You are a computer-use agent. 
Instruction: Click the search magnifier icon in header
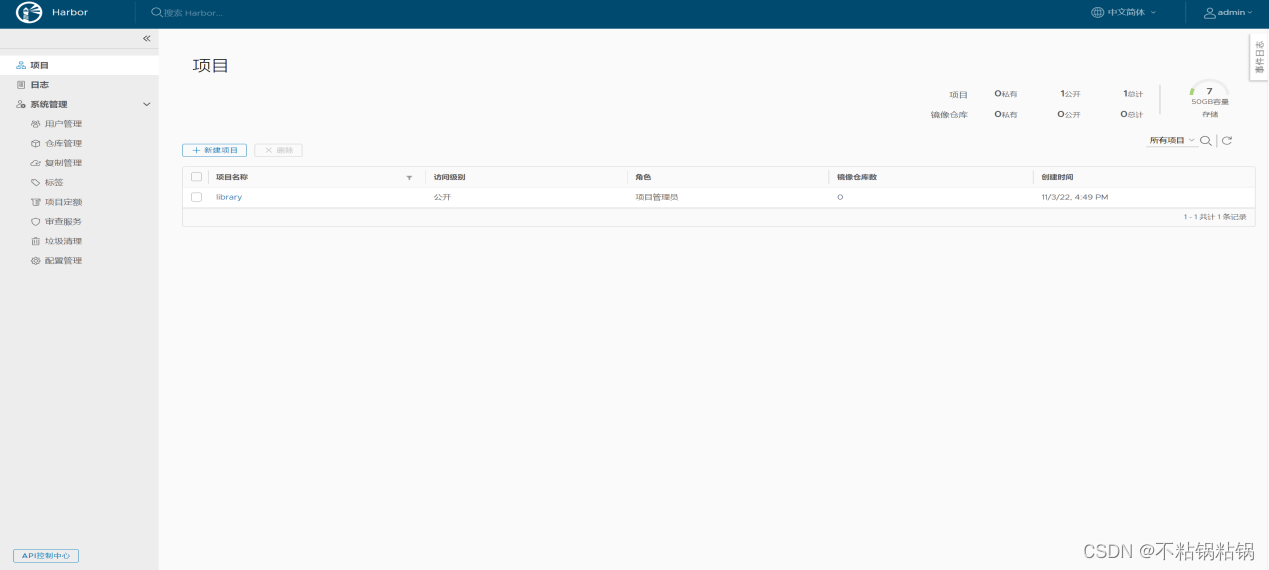[156, 13]
